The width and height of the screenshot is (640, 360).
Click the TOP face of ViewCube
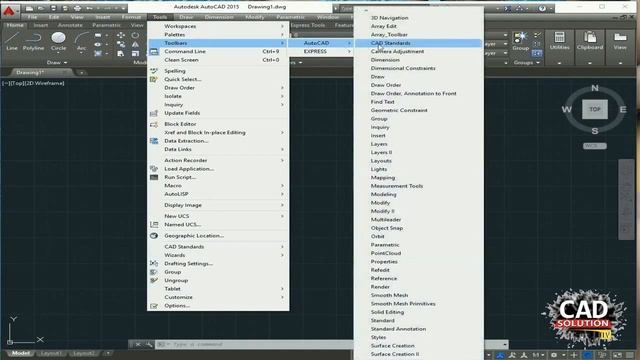point(595,109)
